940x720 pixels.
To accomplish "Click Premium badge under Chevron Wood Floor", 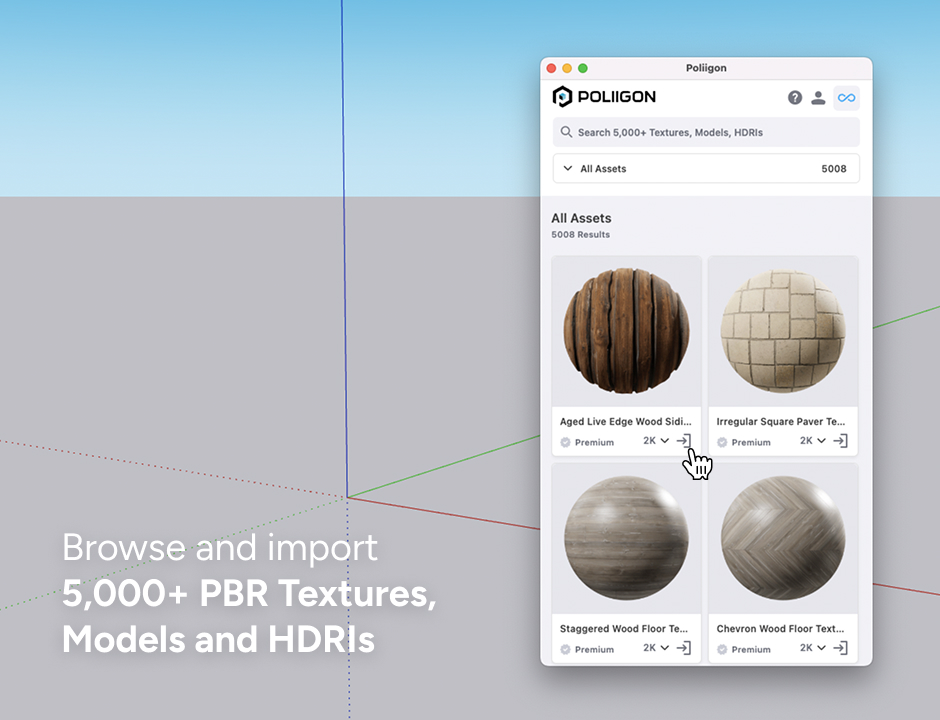I will pyautogui.click(x=744, y=649).
